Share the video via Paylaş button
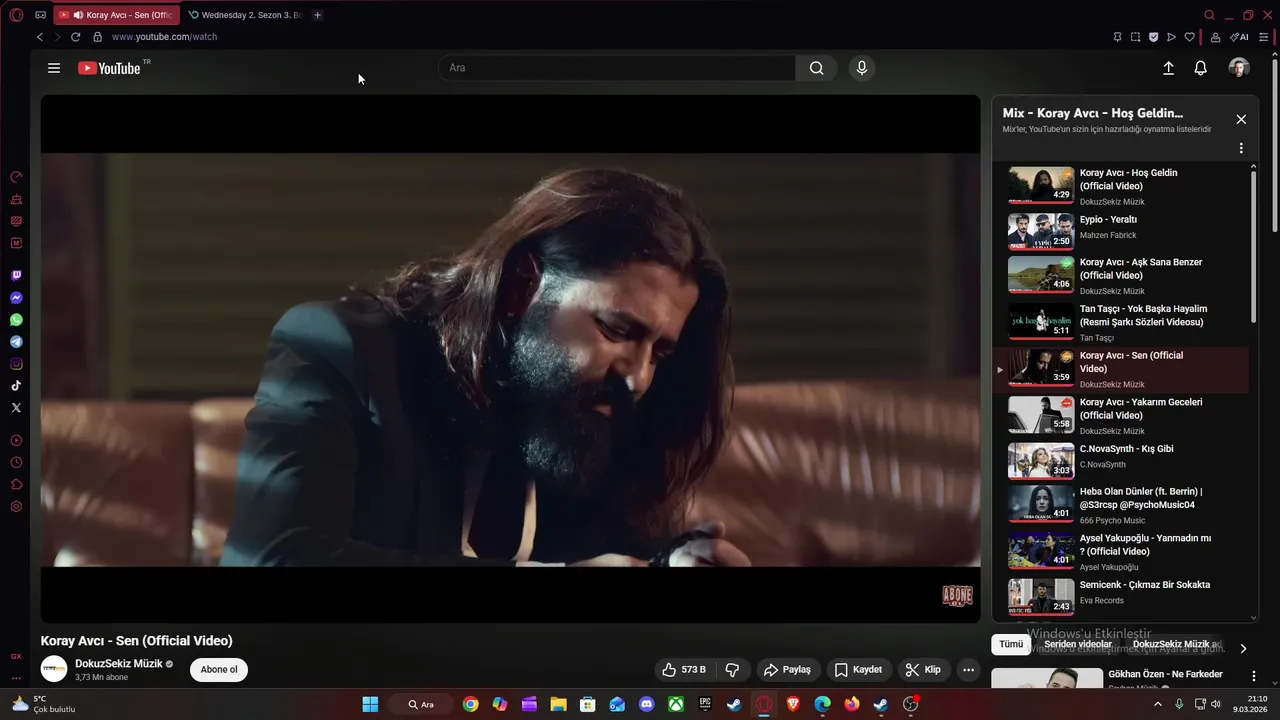Image resolution: width=1280 pixels, height=720 pixels. tap(788, 670)
